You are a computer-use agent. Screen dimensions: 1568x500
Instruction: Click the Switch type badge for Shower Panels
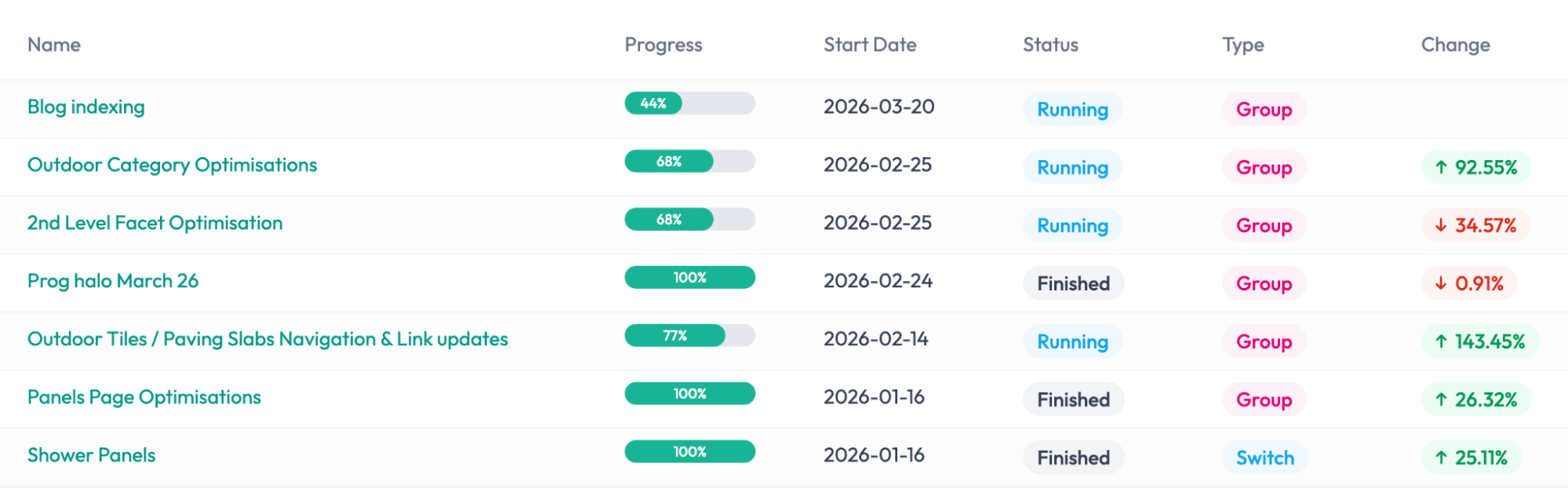pos(1264,458)
